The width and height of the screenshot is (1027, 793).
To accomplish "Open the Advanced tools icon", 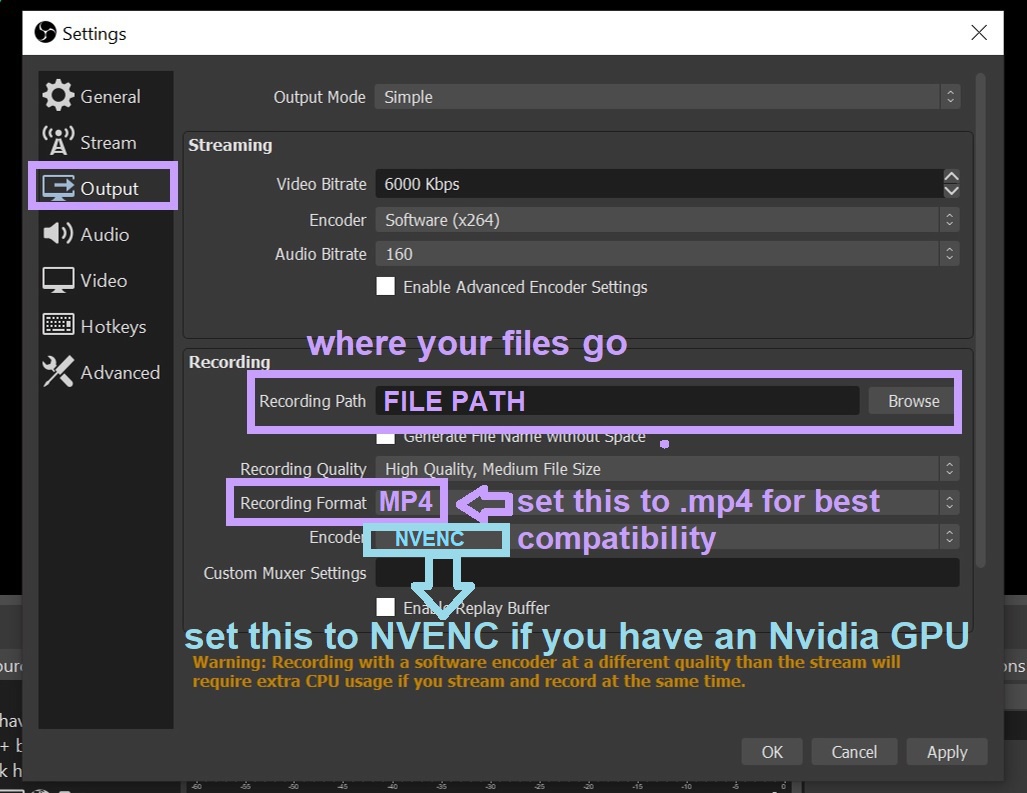I will 58,372.
